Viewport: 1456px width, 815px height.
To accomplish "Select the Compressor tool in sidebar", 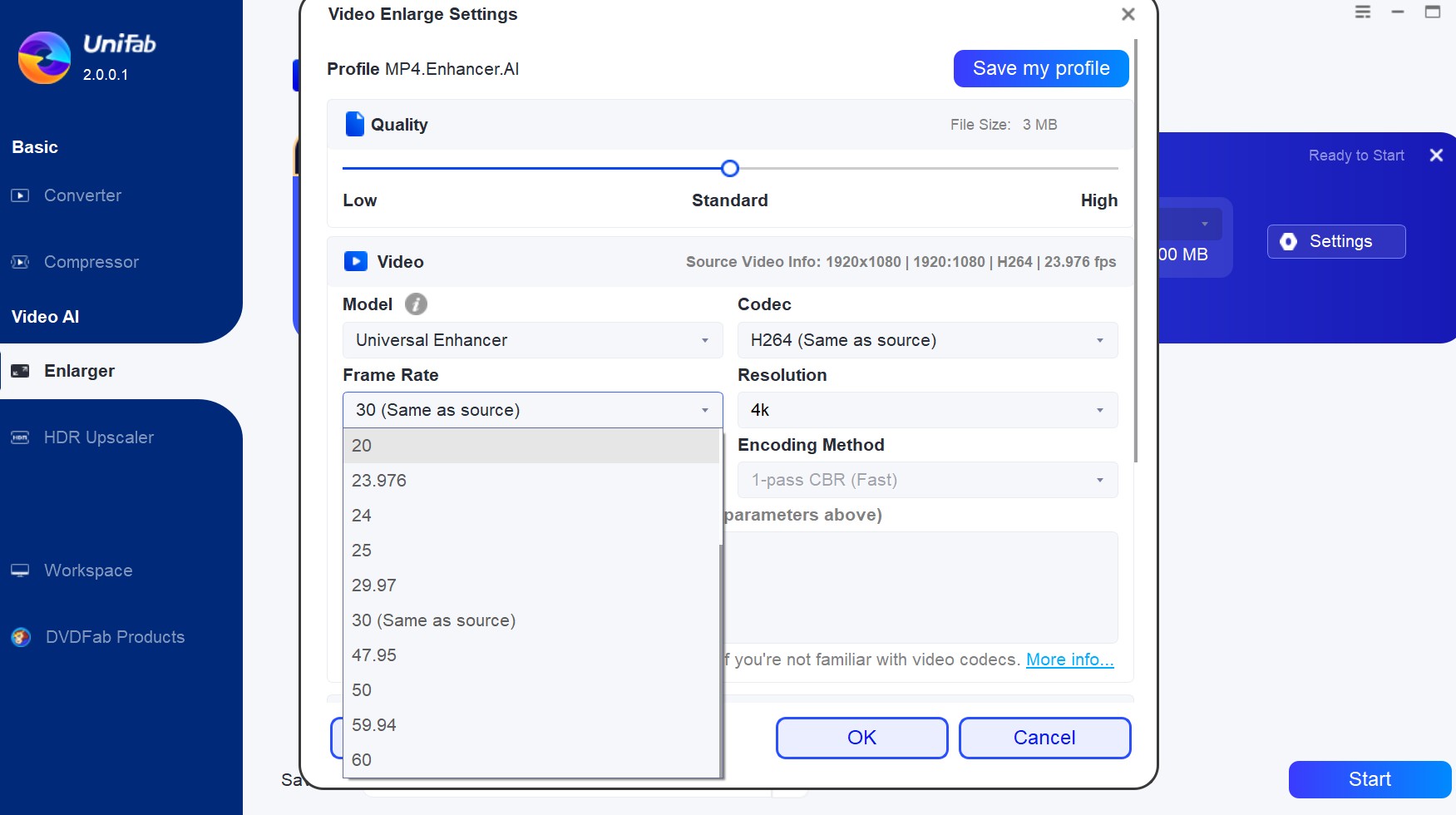I will [91, 261].
